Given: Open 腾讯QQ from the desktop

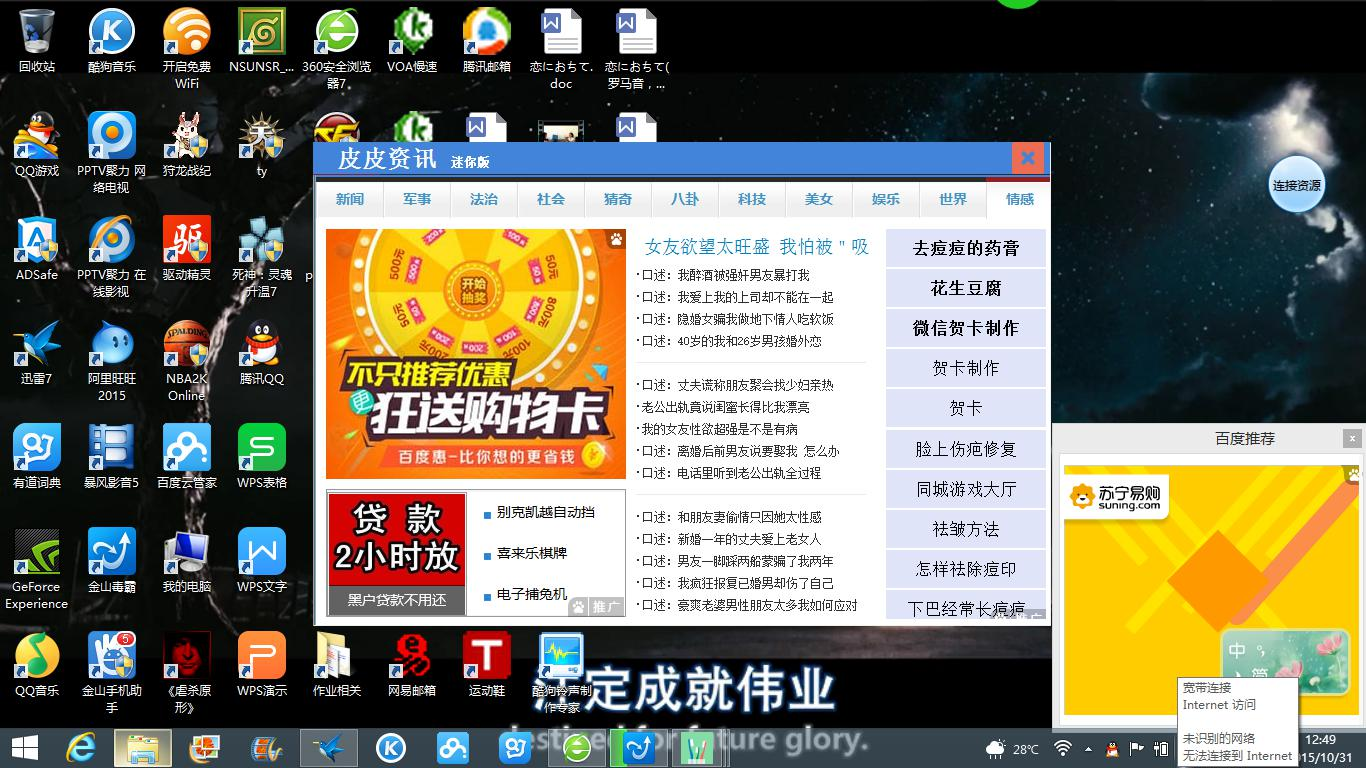Looking at the screenshot, I should click(261, 345).
